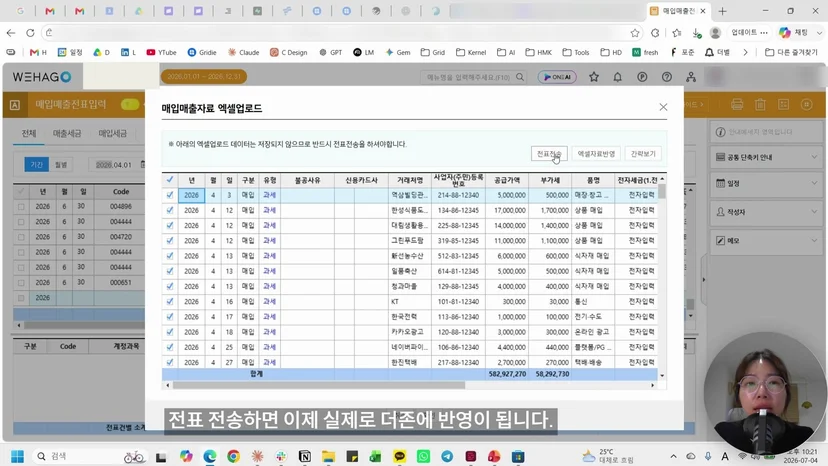Uncheck the row for 214-88-12340
Image resolution: width=828 pixels, height=466 pixels.
170,195
